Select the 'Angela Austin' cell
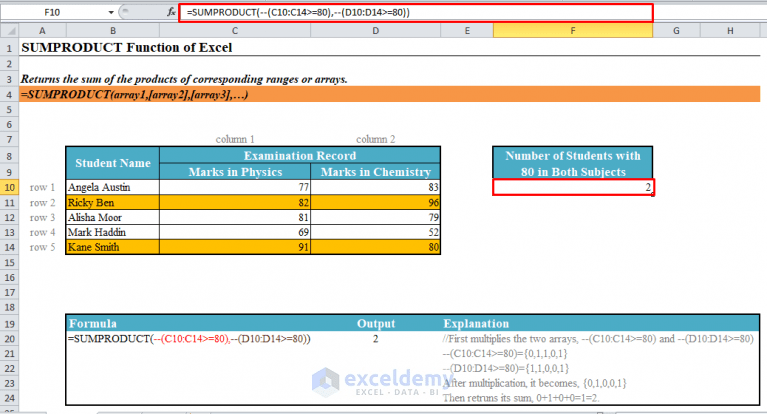Screen dimensions: 767x414 113,187
